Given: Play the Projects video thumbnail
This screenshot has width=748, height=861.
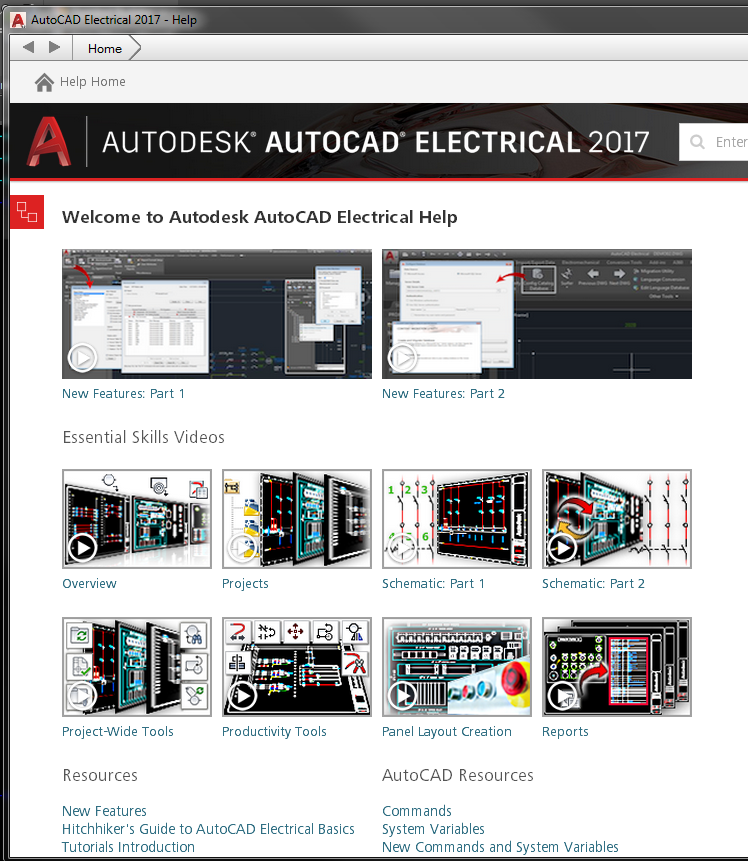Looking at the screenshot, I should click(x=297, y=519).
